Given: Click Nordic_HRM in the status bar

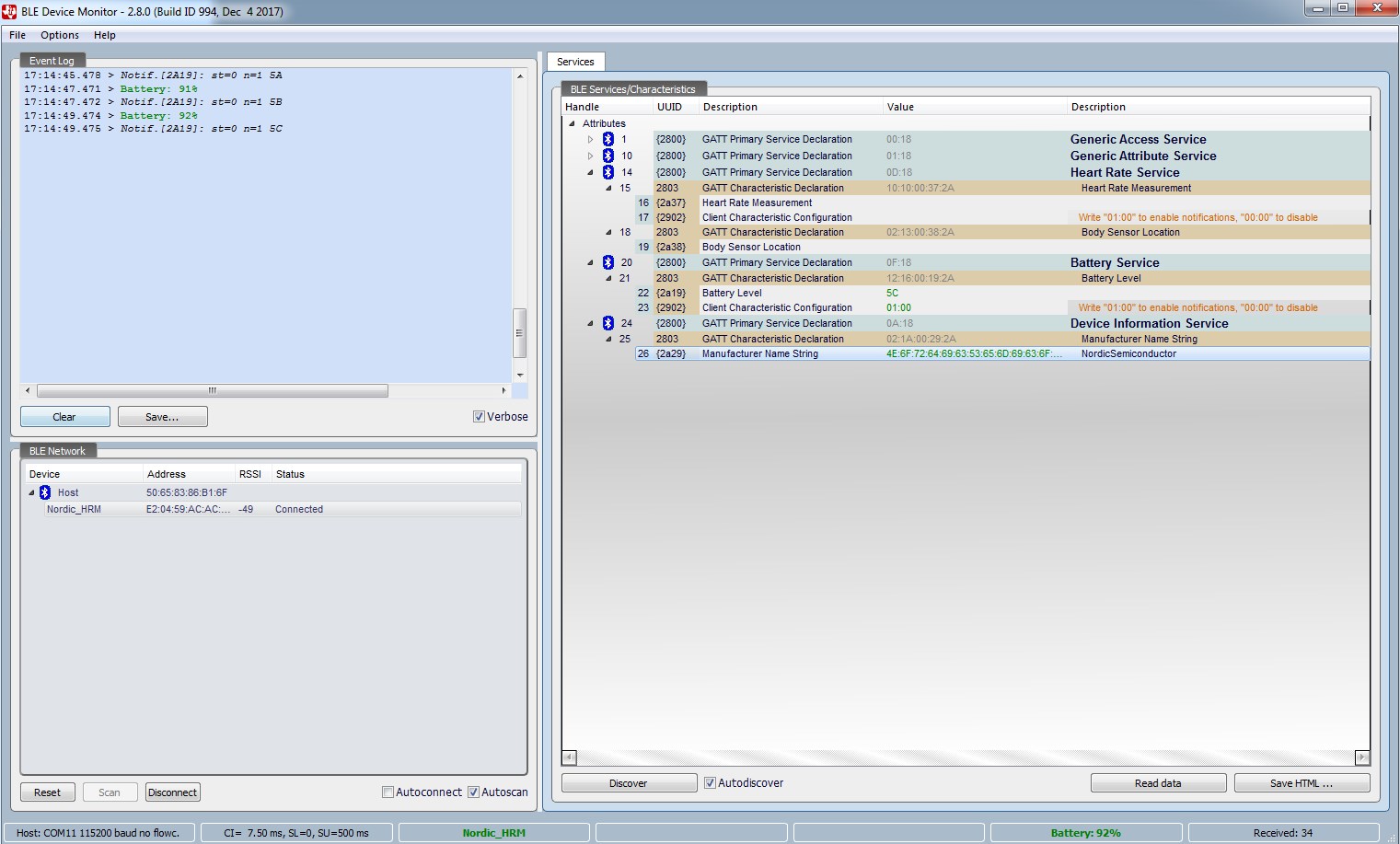Looking at the screenshot, I should click(x=493, y=833).
